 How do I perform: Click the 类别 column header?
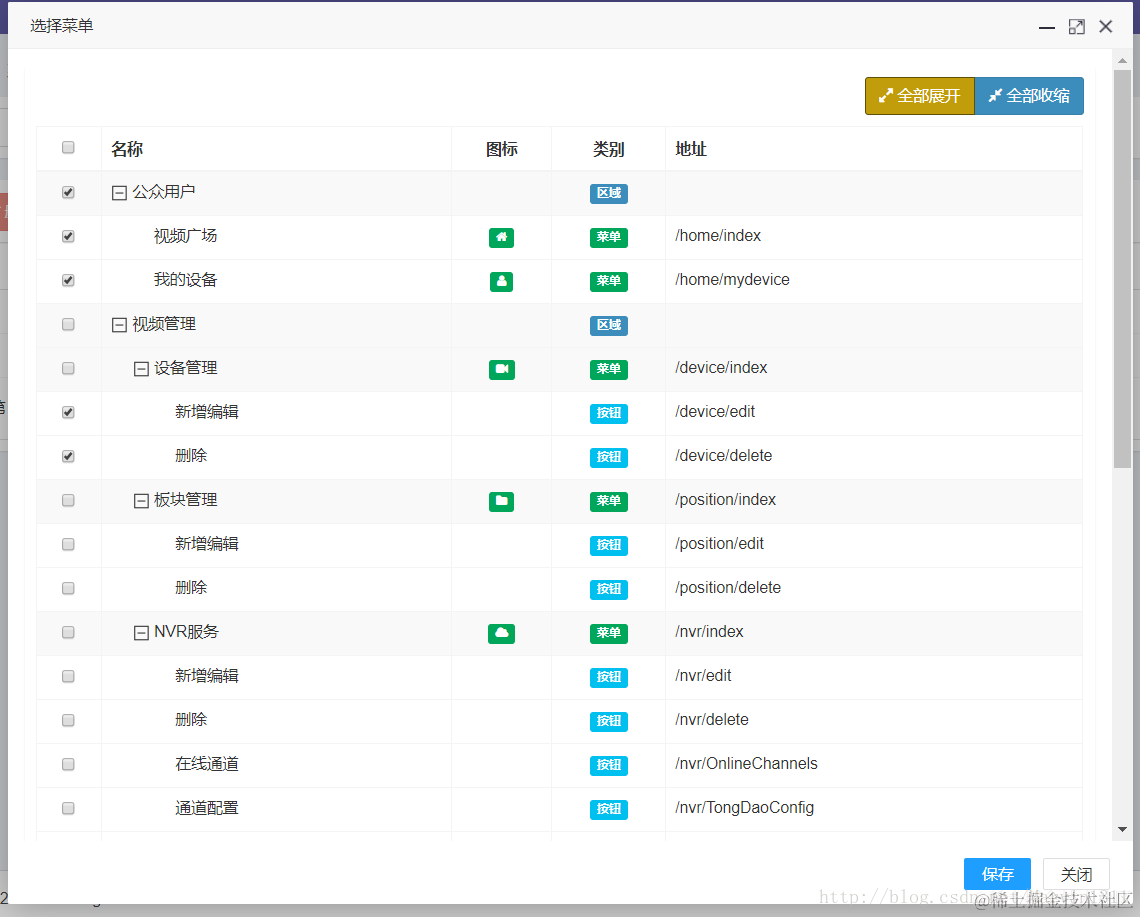[609, 149]
